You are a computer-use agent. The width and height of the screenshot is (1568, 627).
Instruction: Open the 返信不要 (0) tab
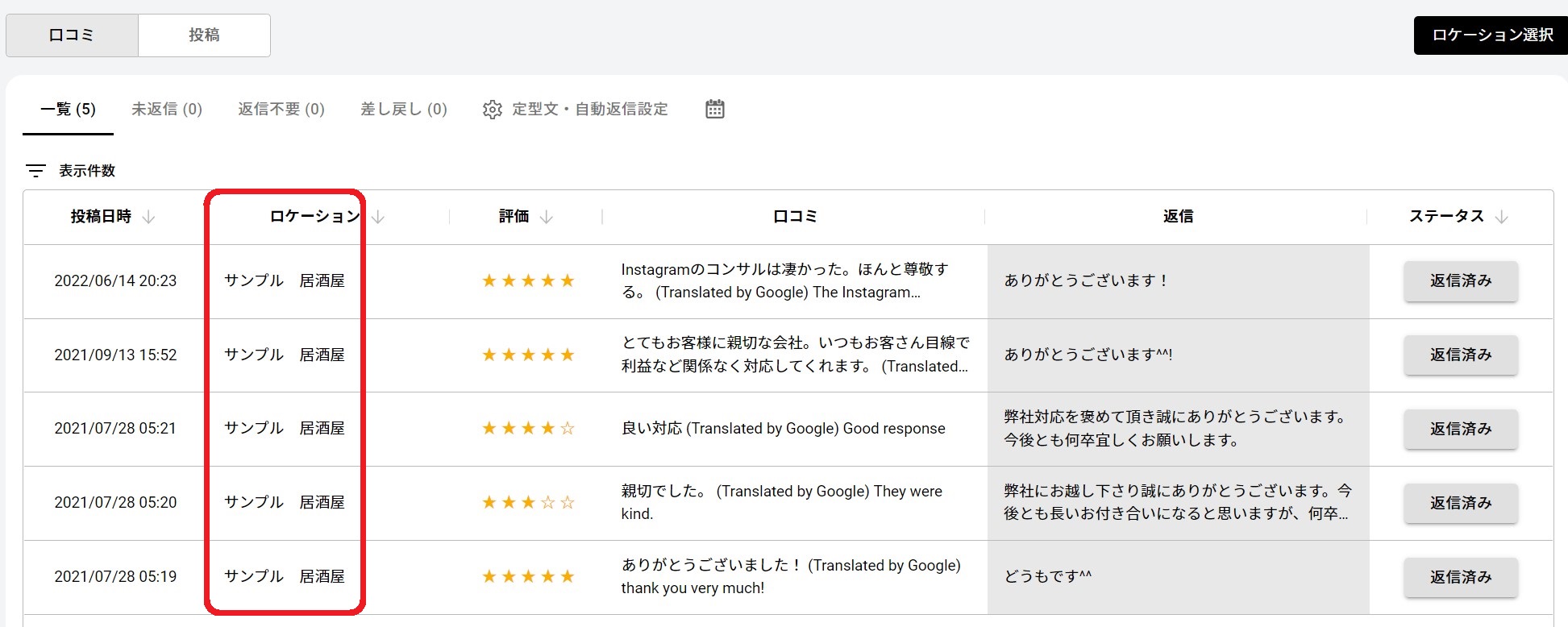pyautogui.click(x=281, y=109)
